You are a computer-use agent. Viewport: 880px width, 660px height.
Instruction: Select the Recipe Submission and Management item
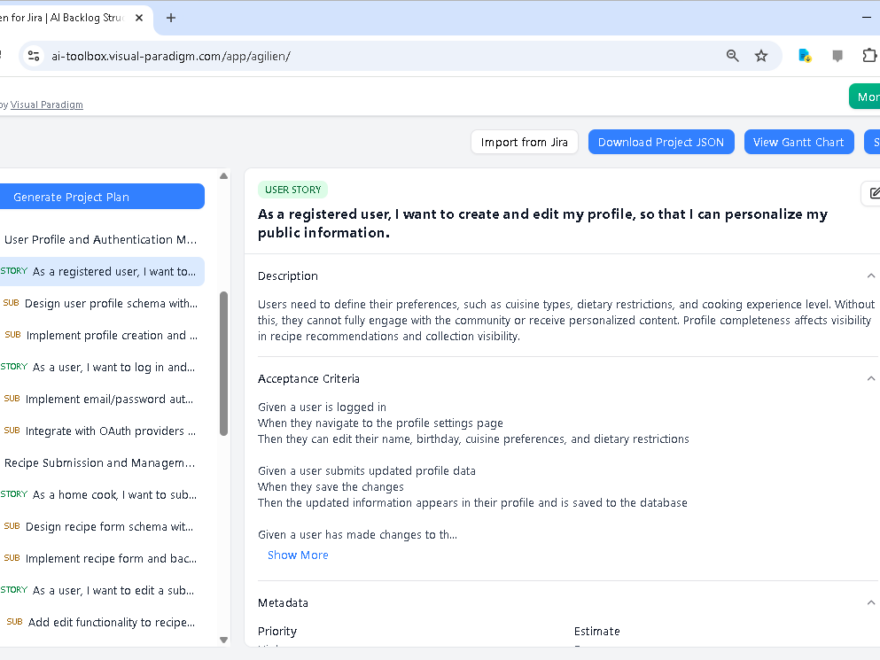coord(99,462)
